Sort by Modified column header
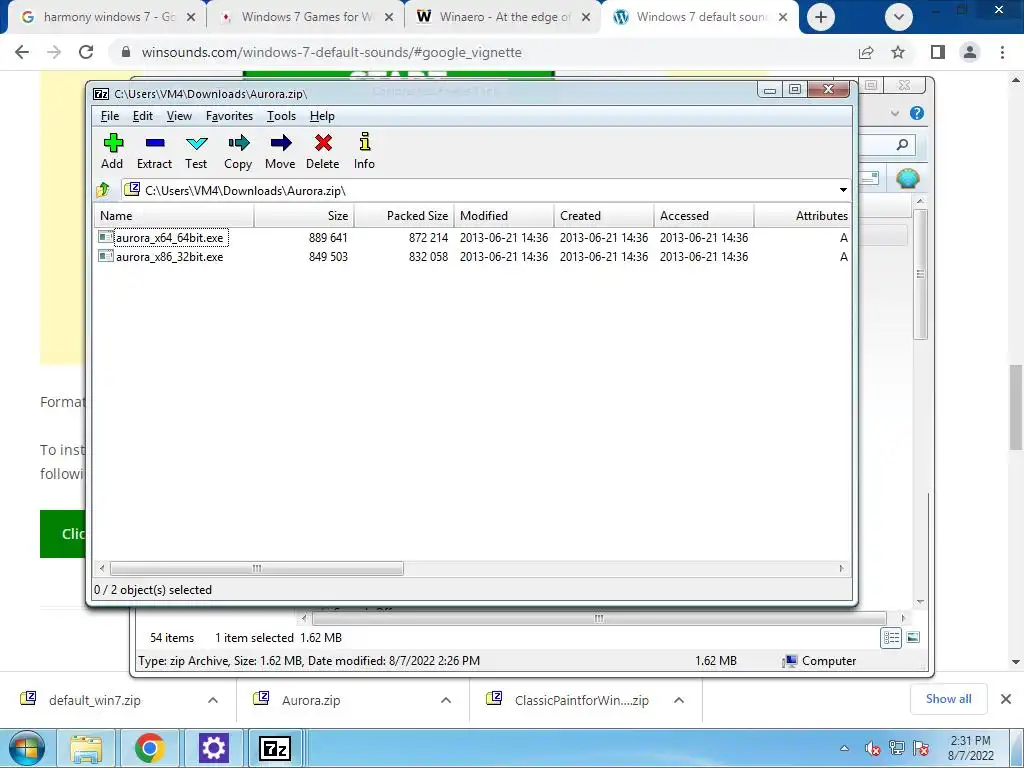 coord(504,216)
